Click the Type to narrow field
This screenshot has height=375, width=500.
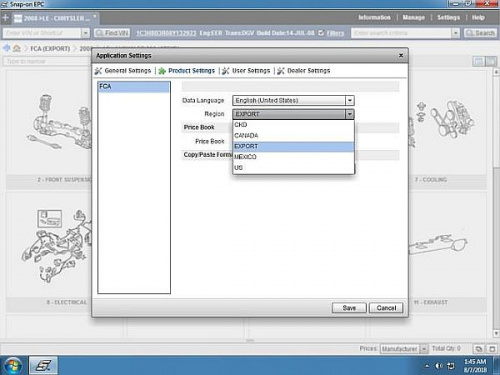47,61
